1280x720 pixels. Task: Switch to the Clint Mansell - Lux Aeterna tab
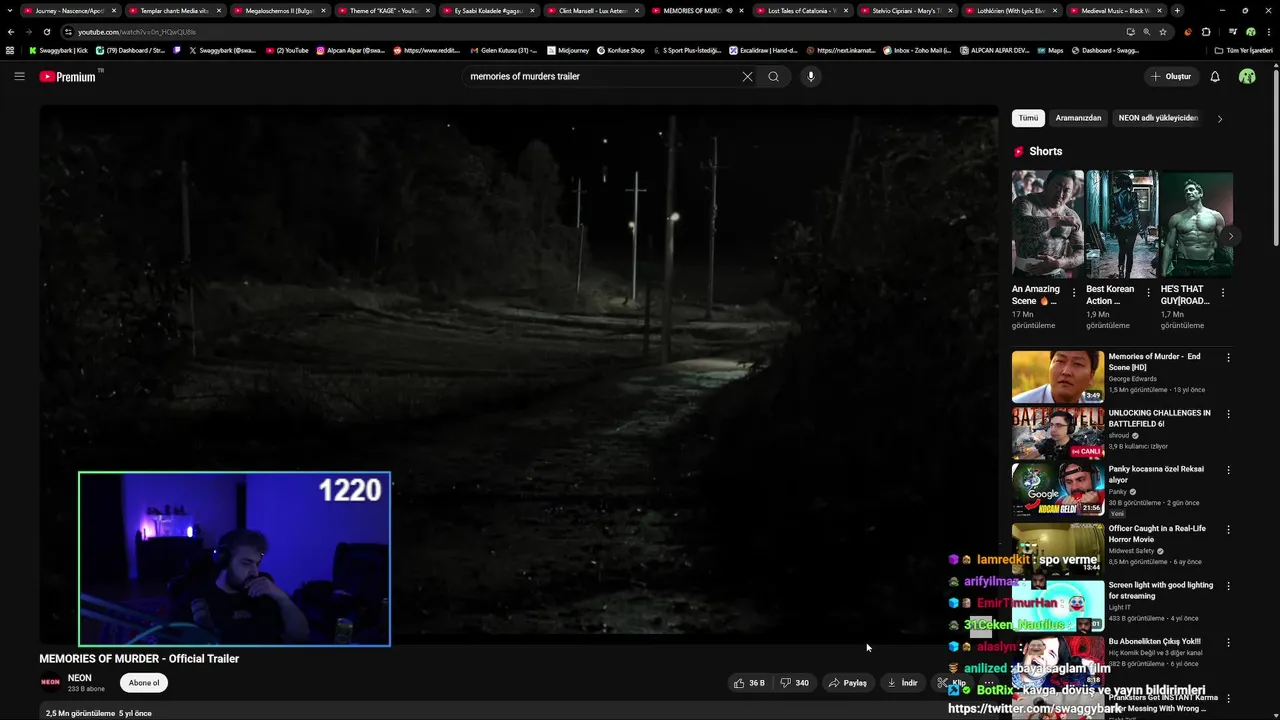tap(592, 11)
